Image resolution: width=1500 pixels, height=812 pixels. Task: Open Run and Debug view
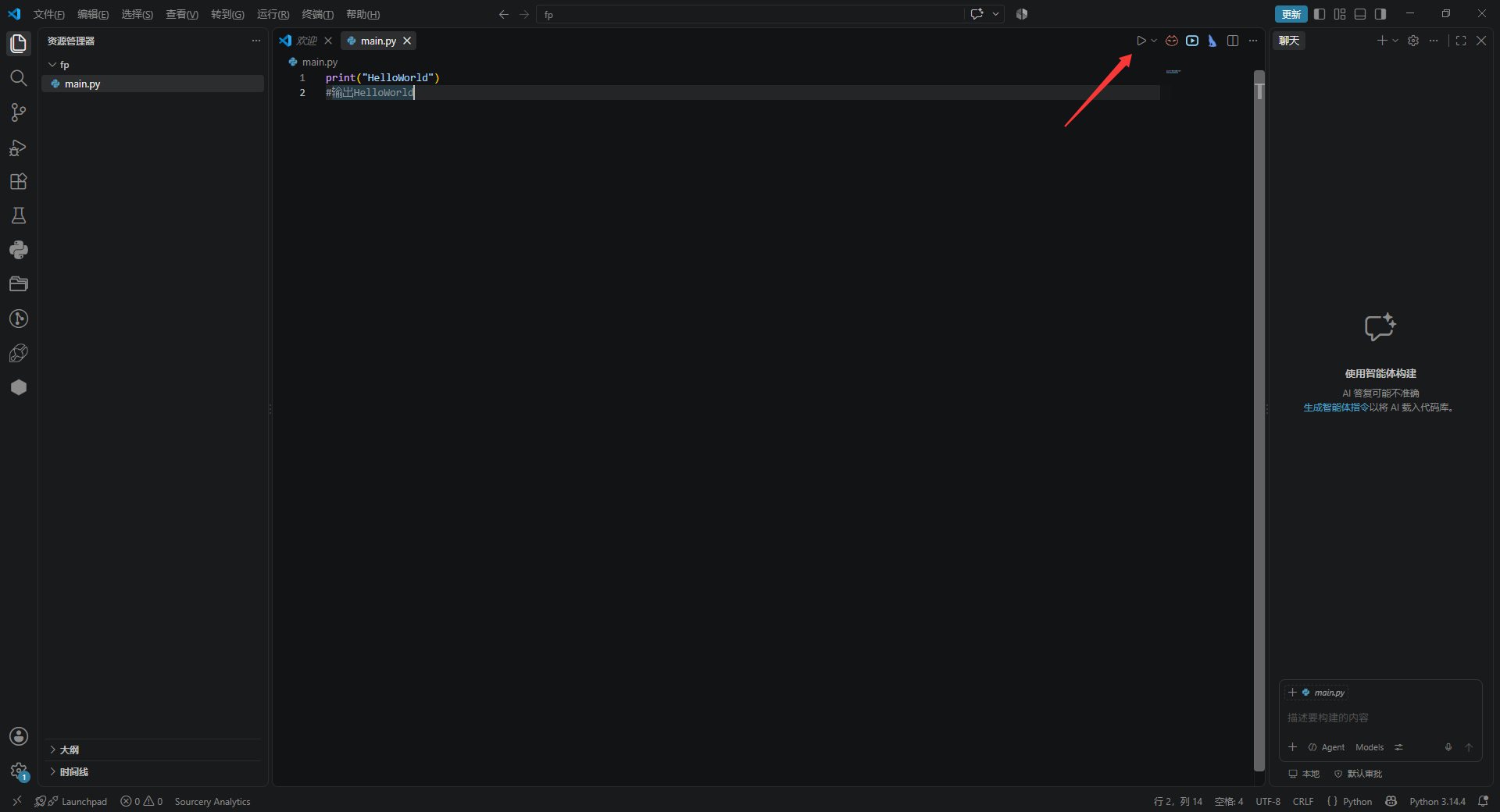pos(19,148)
